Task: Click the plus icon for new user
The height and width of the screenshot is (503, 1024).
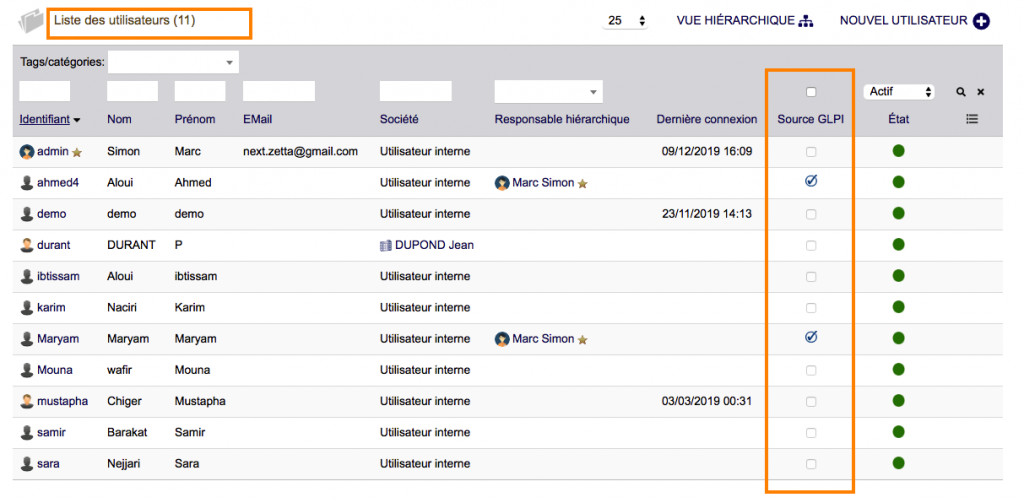Action: 981,21
